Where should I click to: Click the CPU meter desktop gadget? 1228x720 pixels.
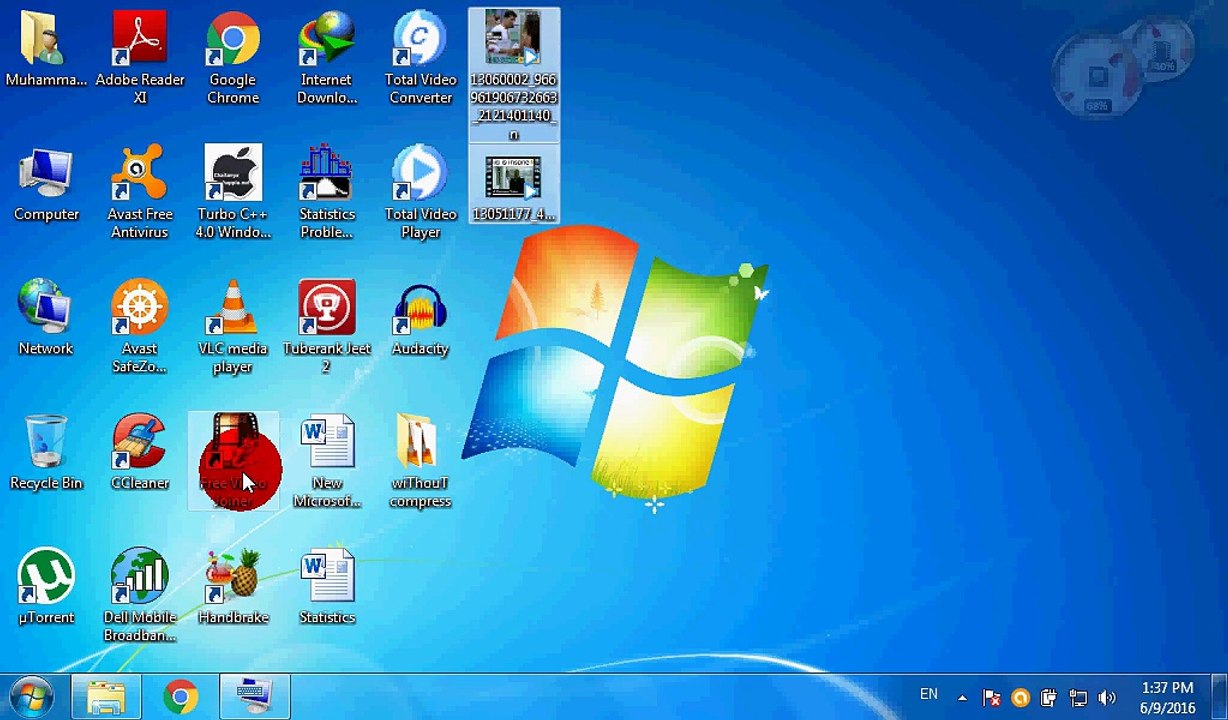click(1097, 78)
